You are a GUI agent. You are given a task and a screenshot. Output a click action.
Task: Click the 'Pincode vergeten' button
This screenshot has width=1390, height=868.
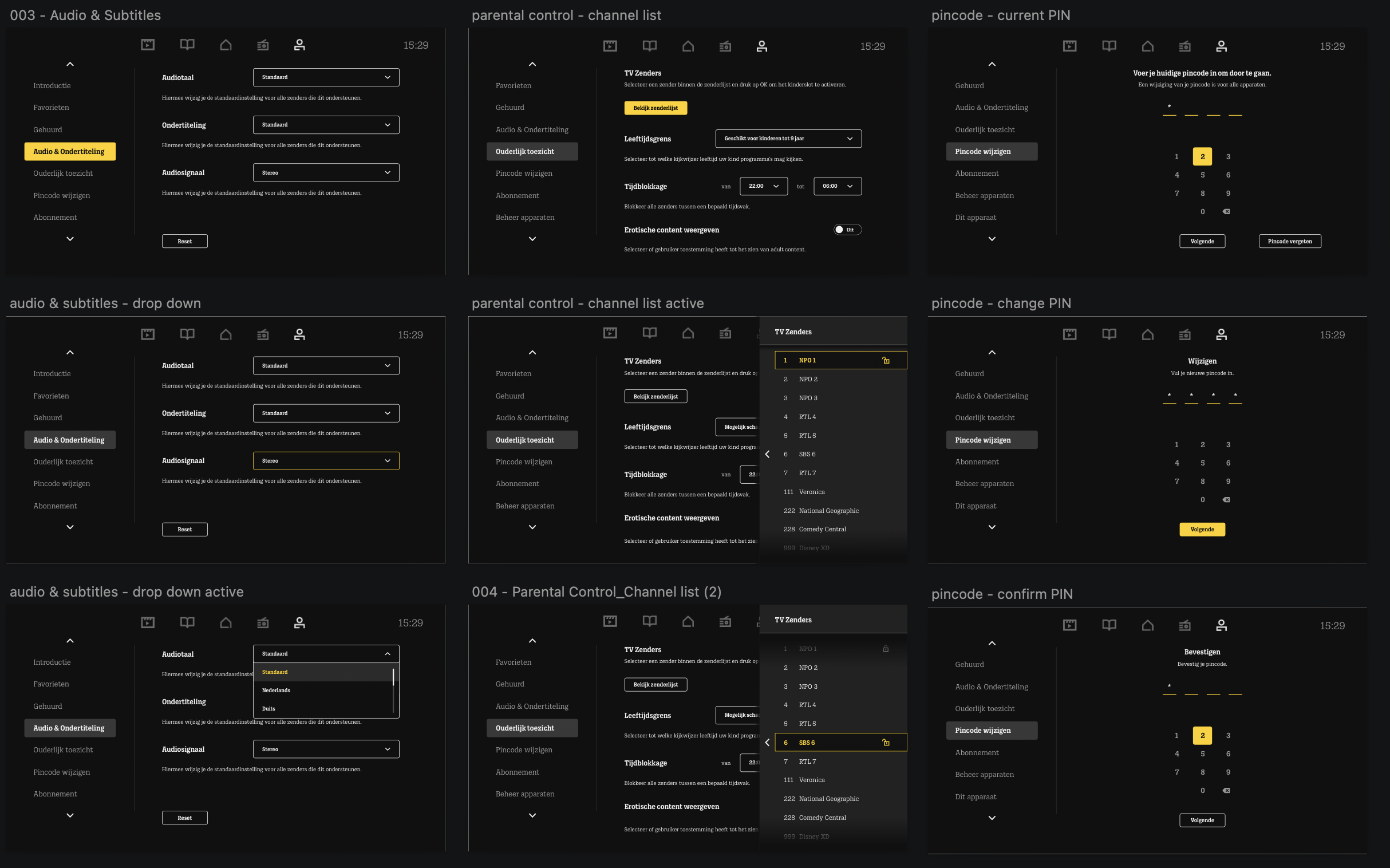pyautogui.click(x=1290, y=241)
